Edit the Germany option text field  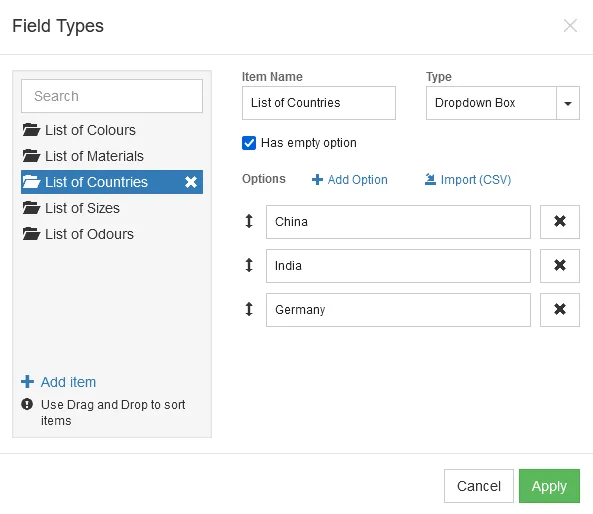[398, 310]
